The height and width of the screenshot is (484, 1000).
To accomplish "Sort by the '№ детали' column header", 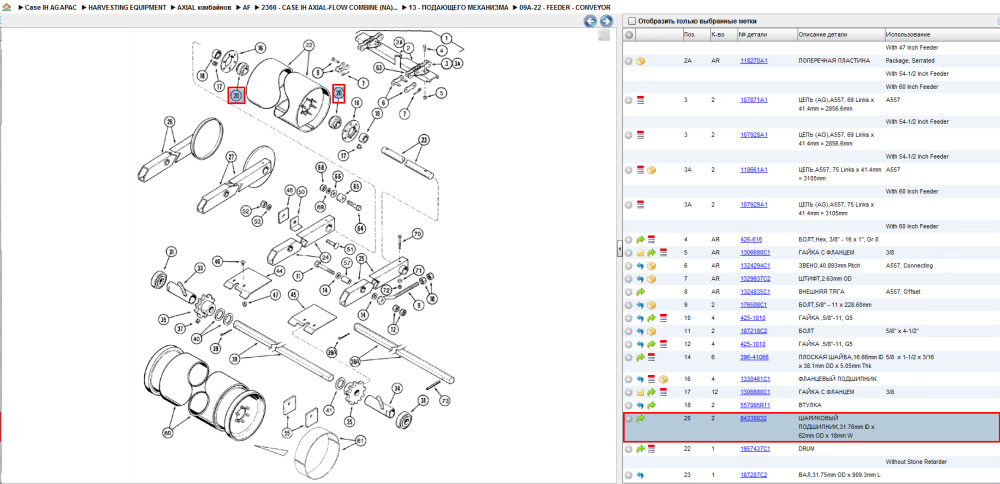I will (x=766, y=34).
